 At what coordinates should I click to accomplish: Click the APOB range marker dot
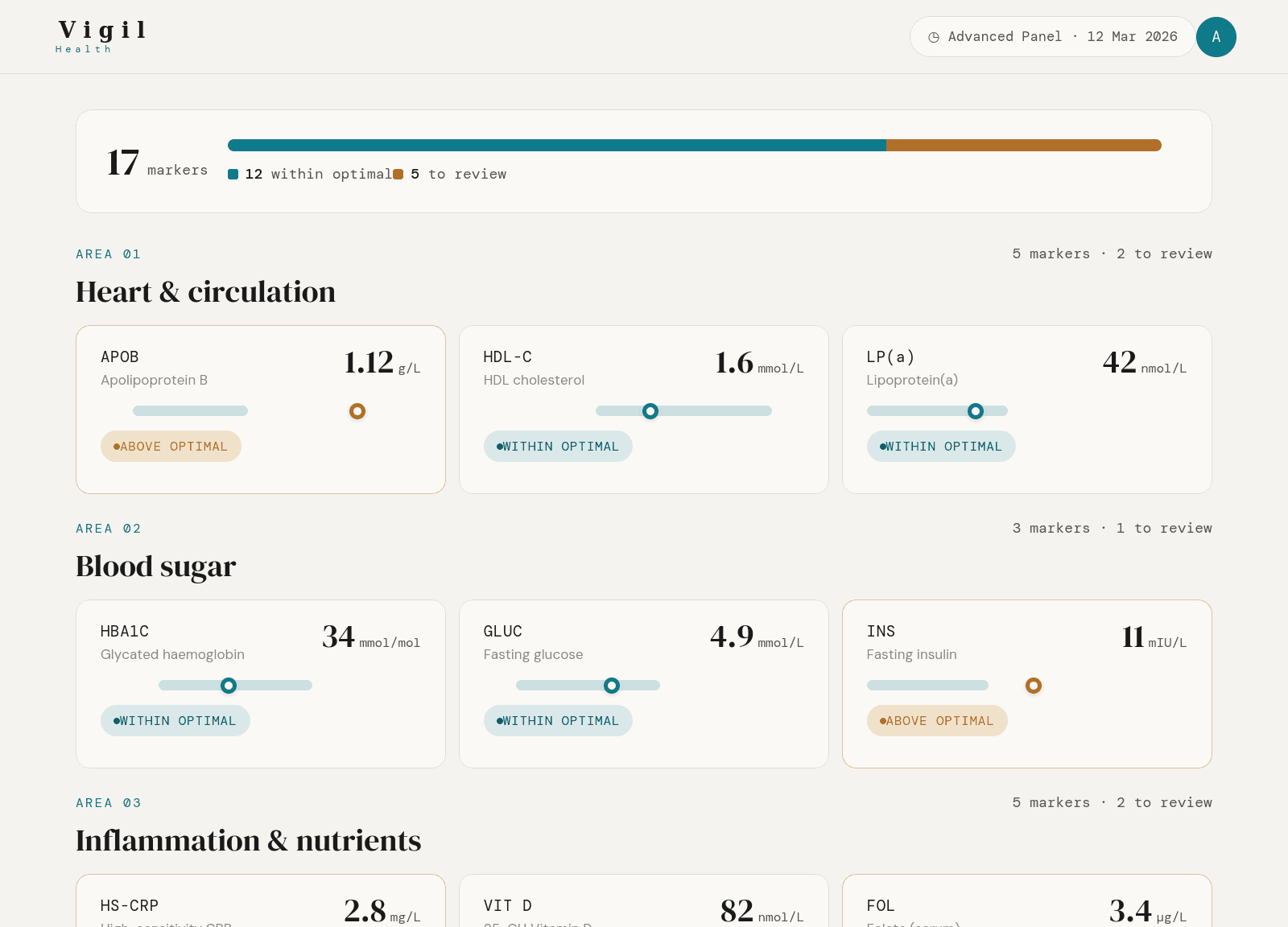point(357,411)
